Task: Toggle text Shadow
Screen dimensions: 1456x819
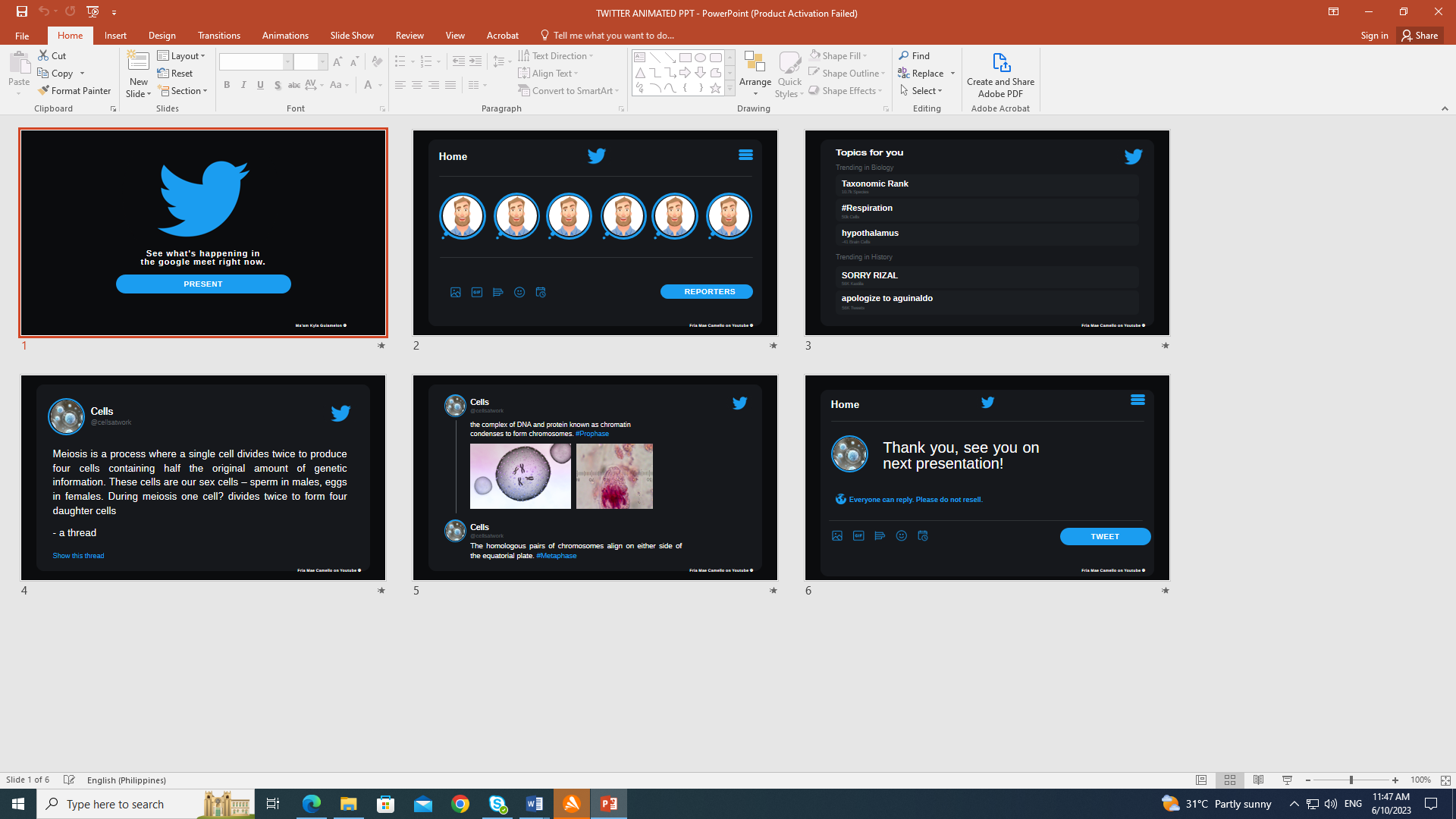Action: (x=278, y=85)
